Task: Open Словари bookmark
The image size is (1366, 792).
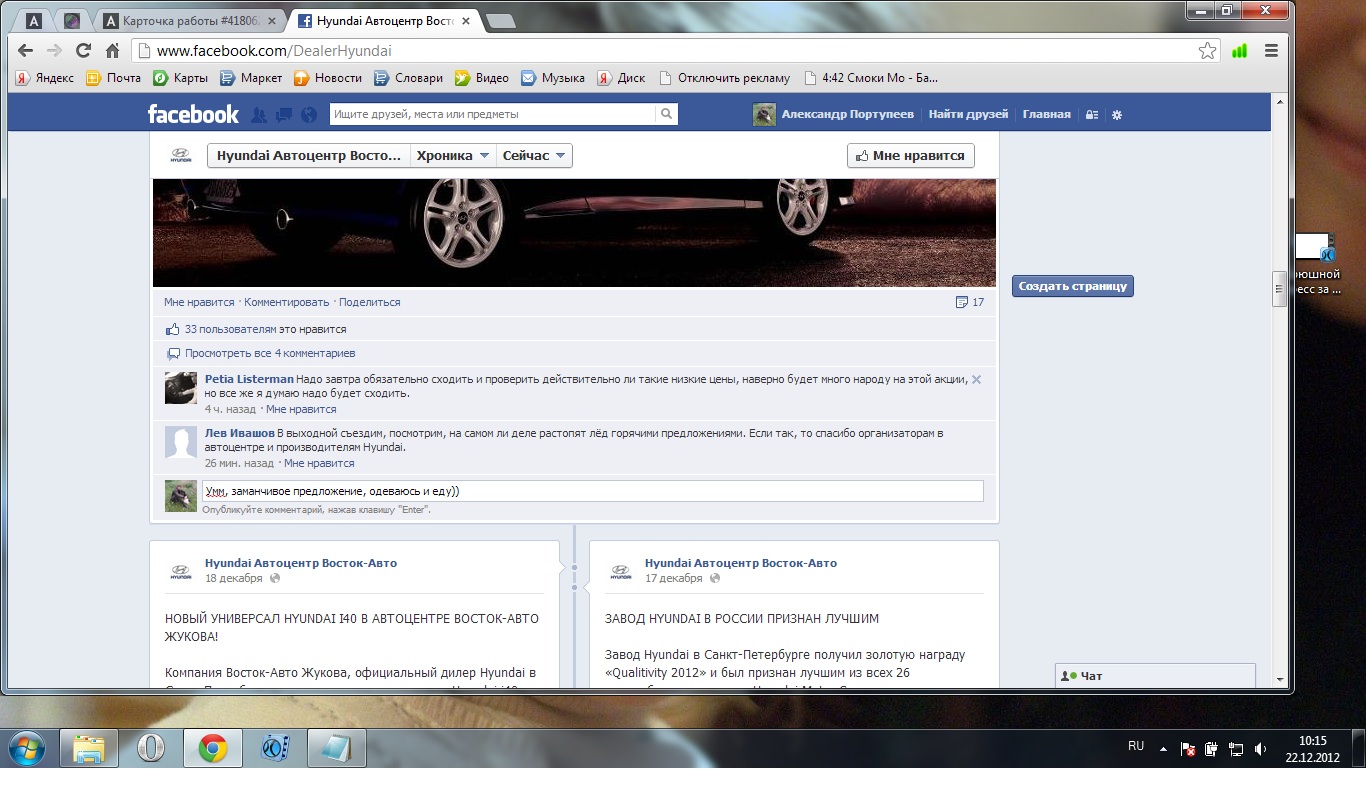Action: click(408, 78)
